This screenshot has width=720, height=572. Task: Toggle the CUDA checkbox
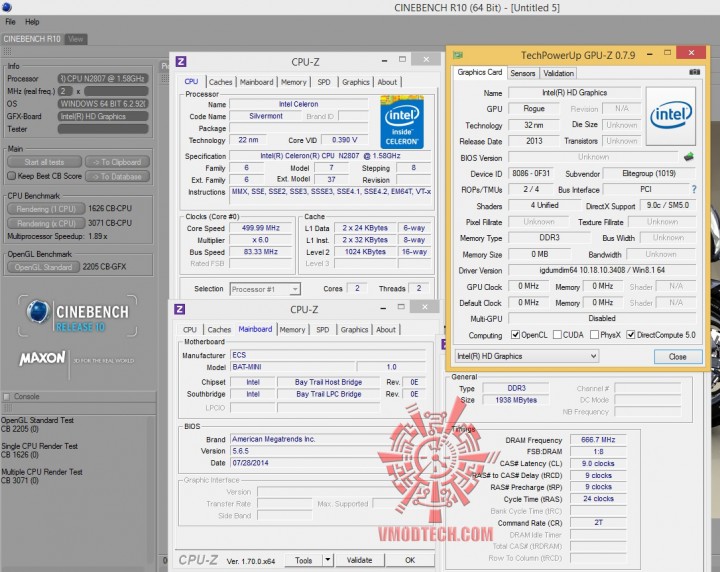pos(557,335)
